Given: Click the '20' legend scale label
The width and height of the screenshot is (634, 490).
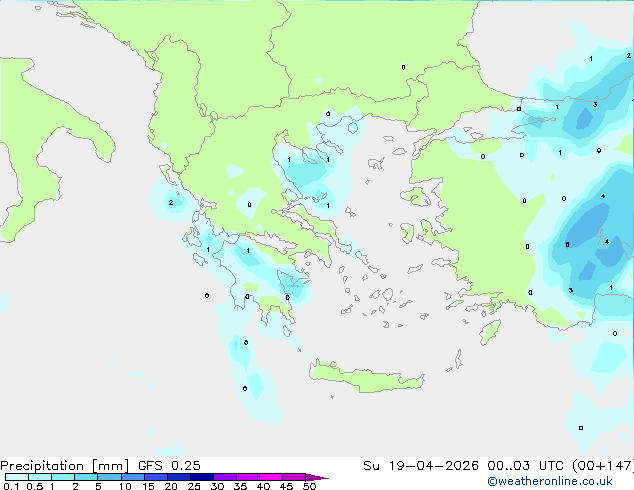Looking at the screenshot, I should click(171, 486).
